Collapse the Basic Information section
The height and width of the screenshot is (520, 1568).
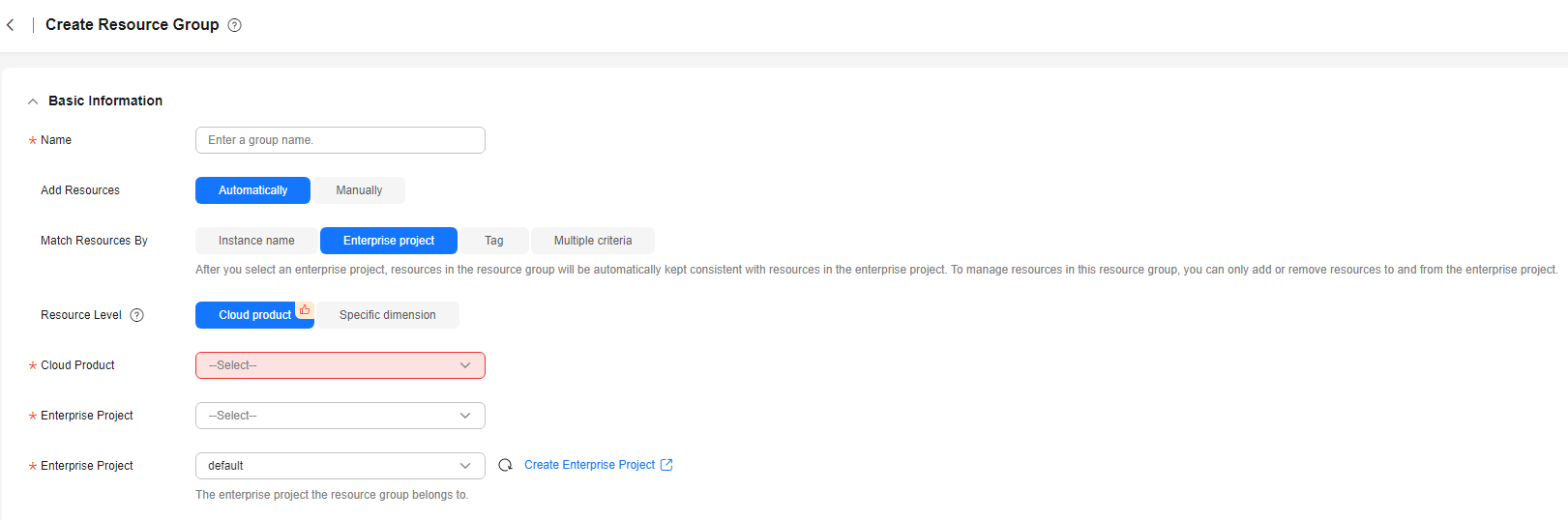pos(33,101)
